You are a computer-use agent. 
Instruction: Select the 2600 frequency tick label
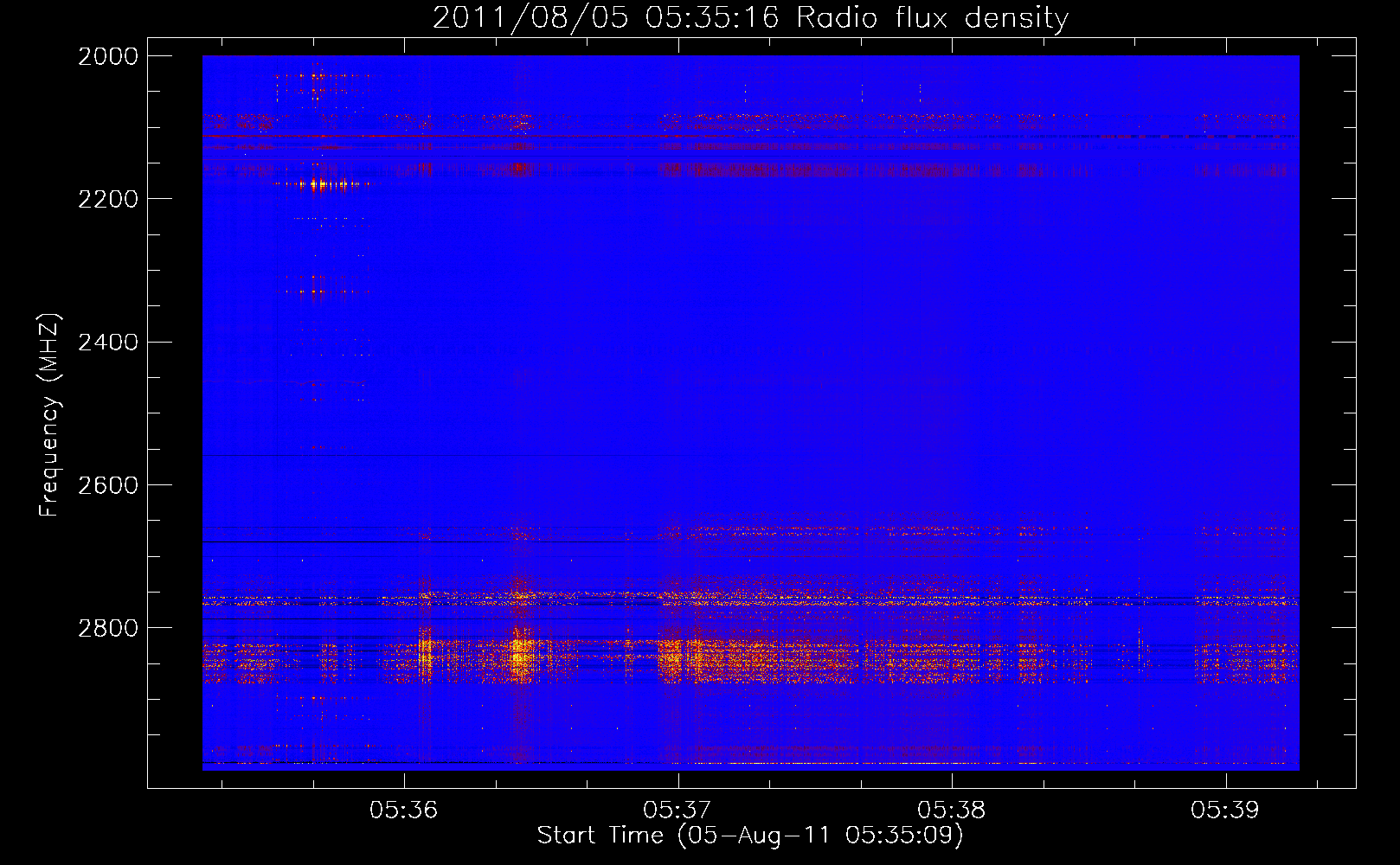pos(108,485)
